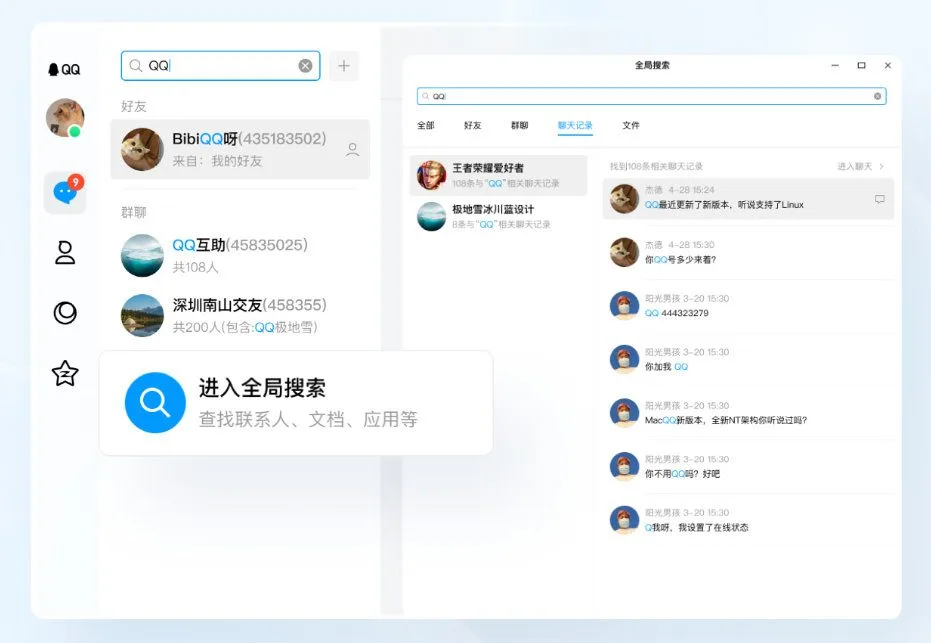Viewport: 931px width, 643px height.
Task: Click the 进入聊天 link
Action: (x=859, y=166)
